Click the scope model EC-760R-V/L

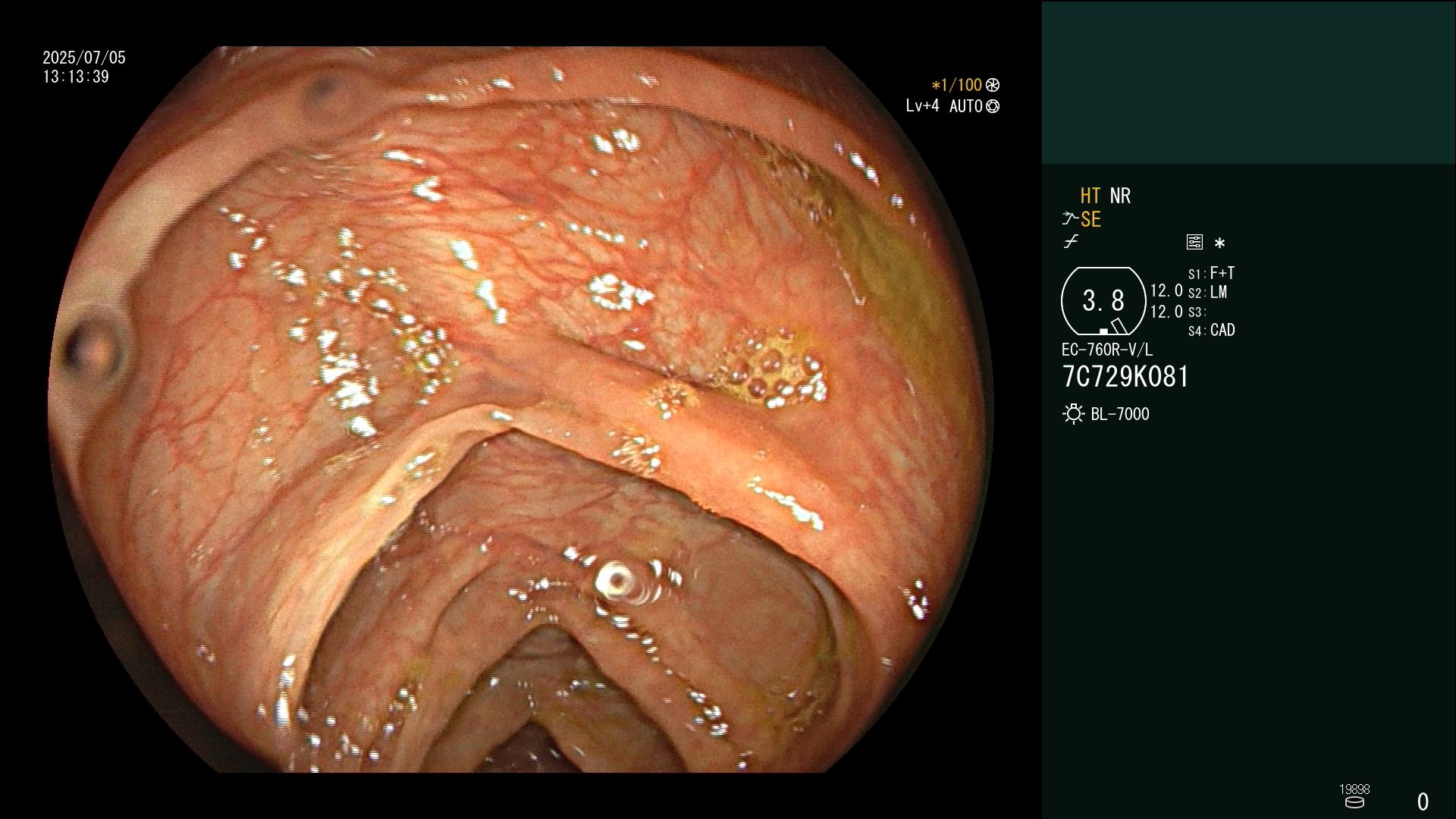[1107, 350]
